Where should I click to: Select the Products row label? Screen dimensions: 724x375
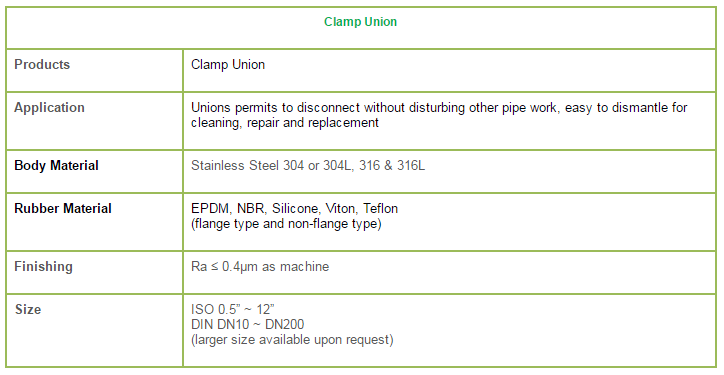pos(42,64)
